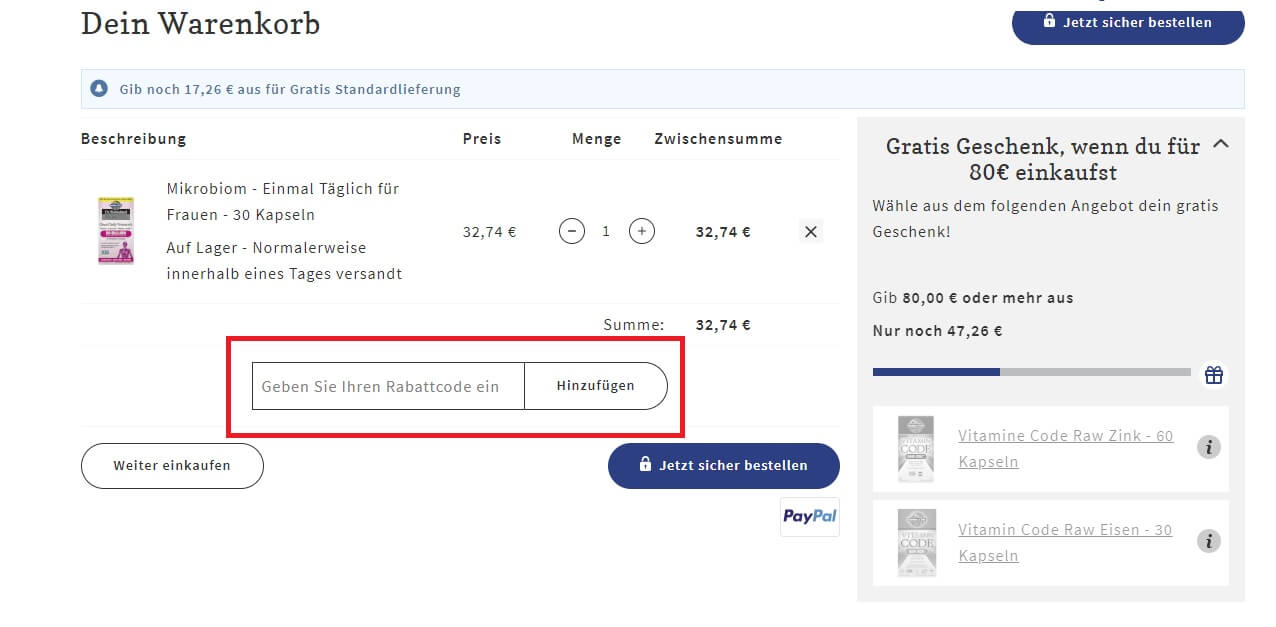This screenshot has height=627, width=1276.
Task: Click the Zwischensumme column header
Action: 718,139
